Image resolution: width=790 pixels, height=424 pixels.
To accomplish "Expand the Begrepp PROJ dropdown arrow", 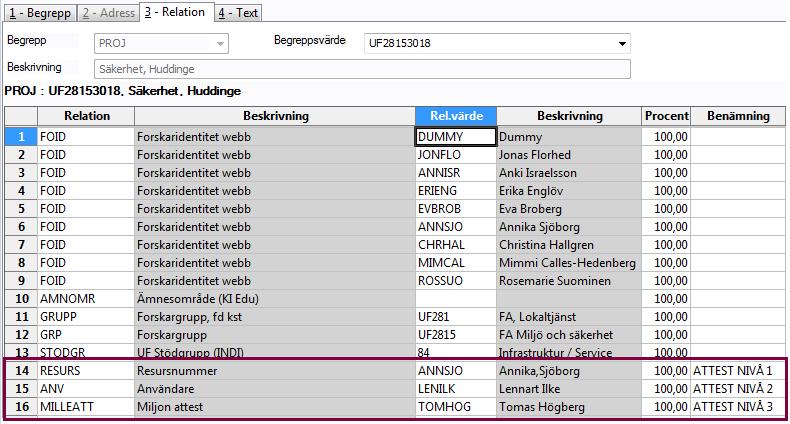I will 220,44.
